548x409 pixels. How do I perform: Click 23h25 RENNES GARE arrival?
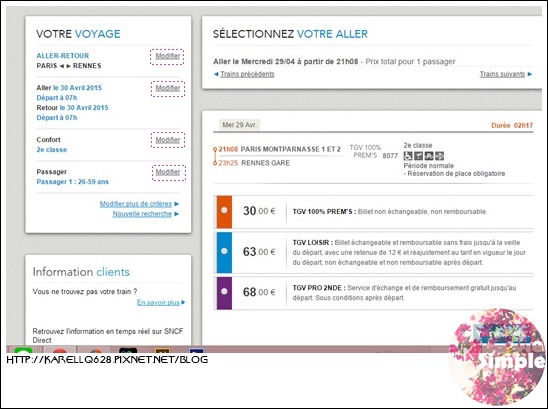point(254,163)
